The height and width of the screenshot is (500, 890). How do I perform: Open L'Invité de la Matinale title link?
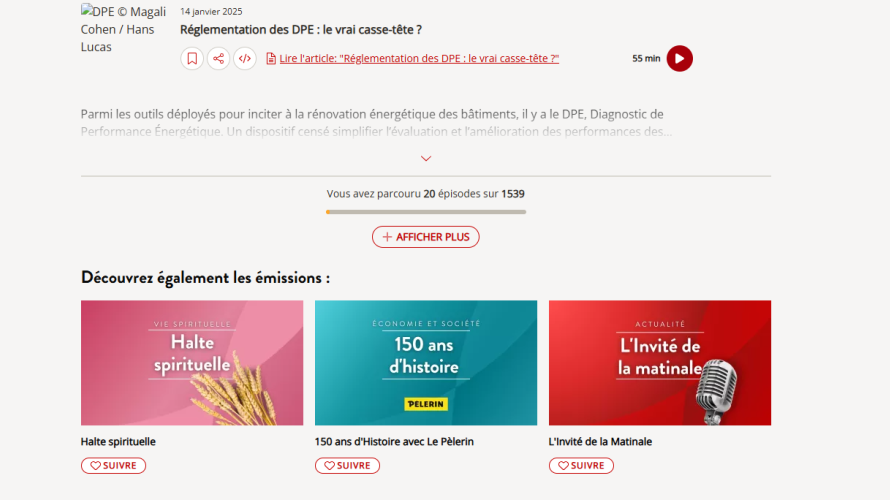600,442
